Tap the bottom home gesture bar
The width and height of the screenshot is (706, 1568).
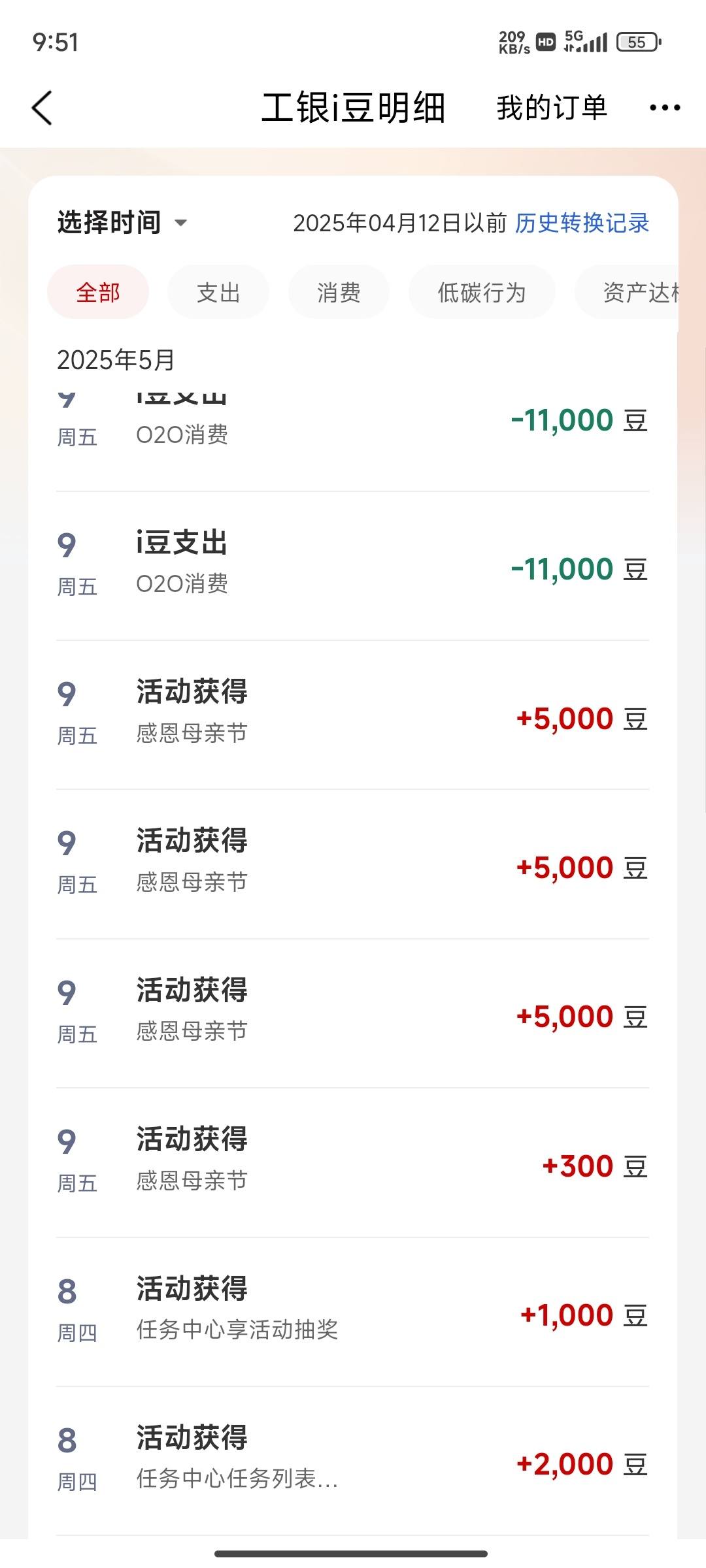[351, 1554]
